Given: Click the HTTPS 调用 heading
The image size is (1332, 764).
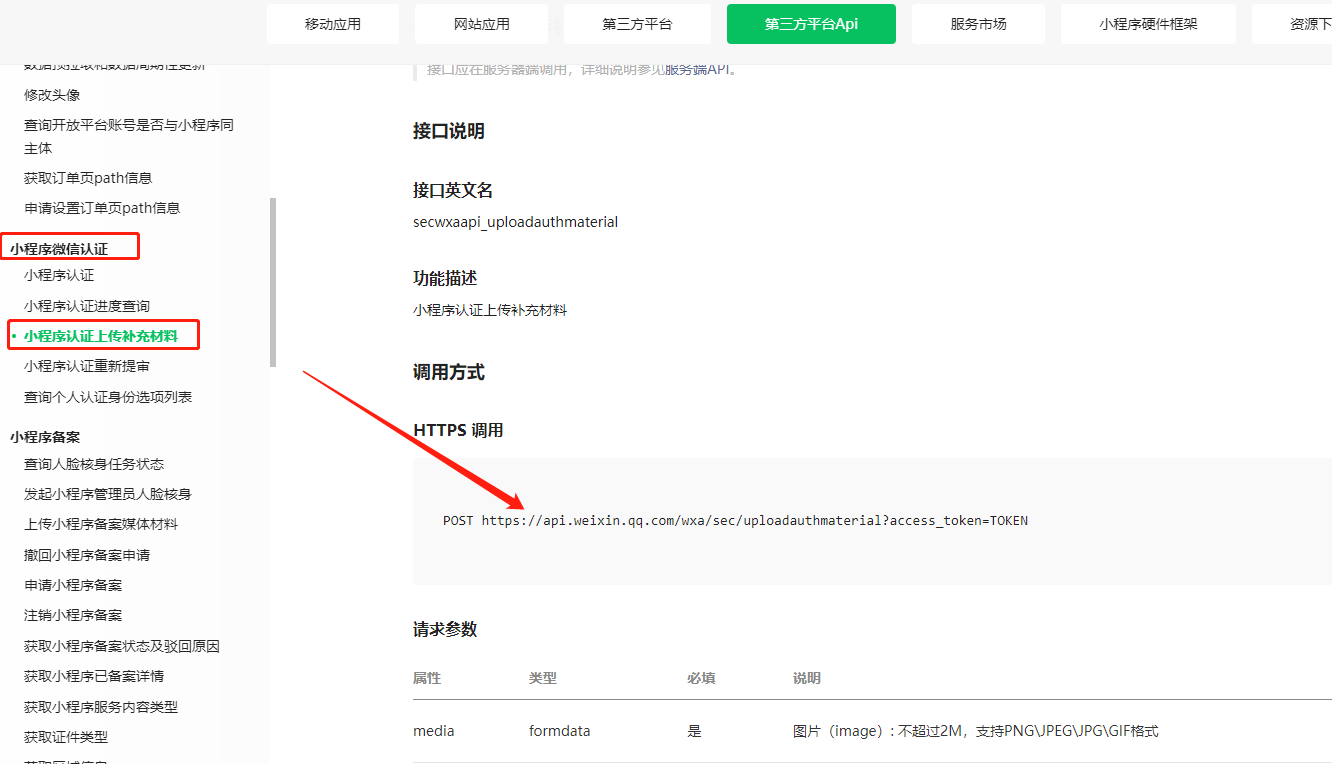Looking at the screenshot, I should 458,430.
